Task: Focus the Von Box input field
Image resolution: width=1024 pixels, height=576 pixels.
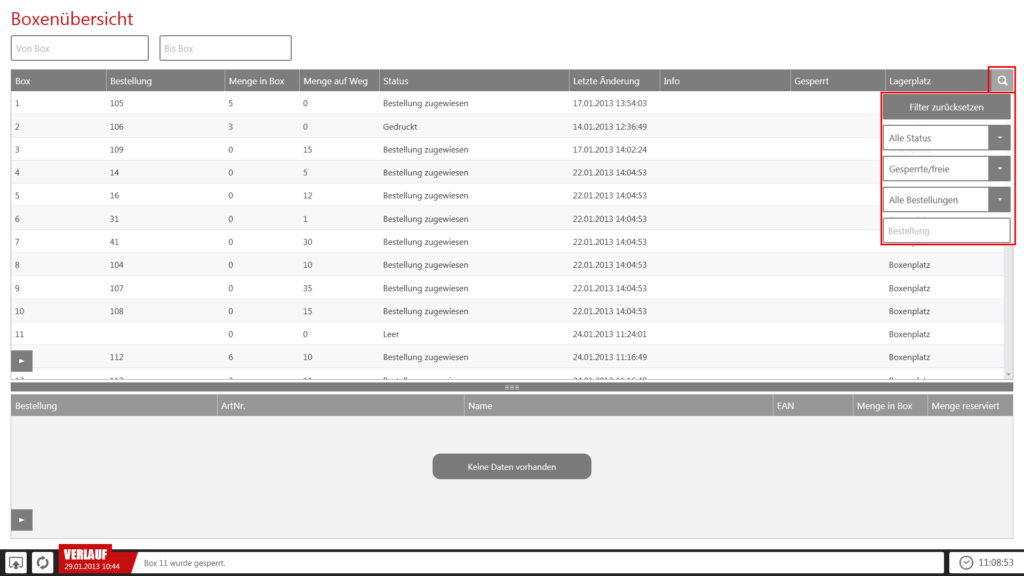Action: pyautogui.click(x=80, y=48)
